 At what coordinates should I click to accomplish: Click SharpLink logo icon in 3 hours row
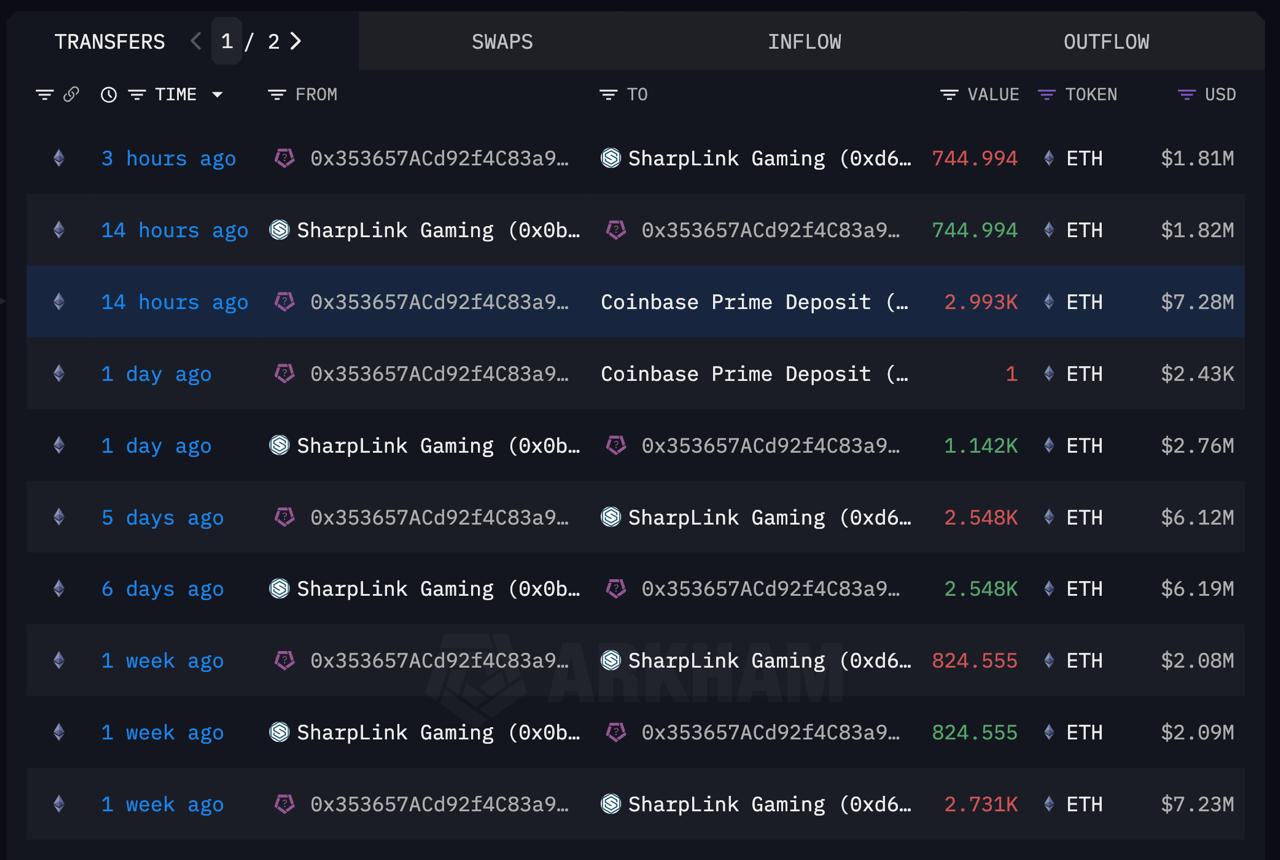tap(611, 158)
